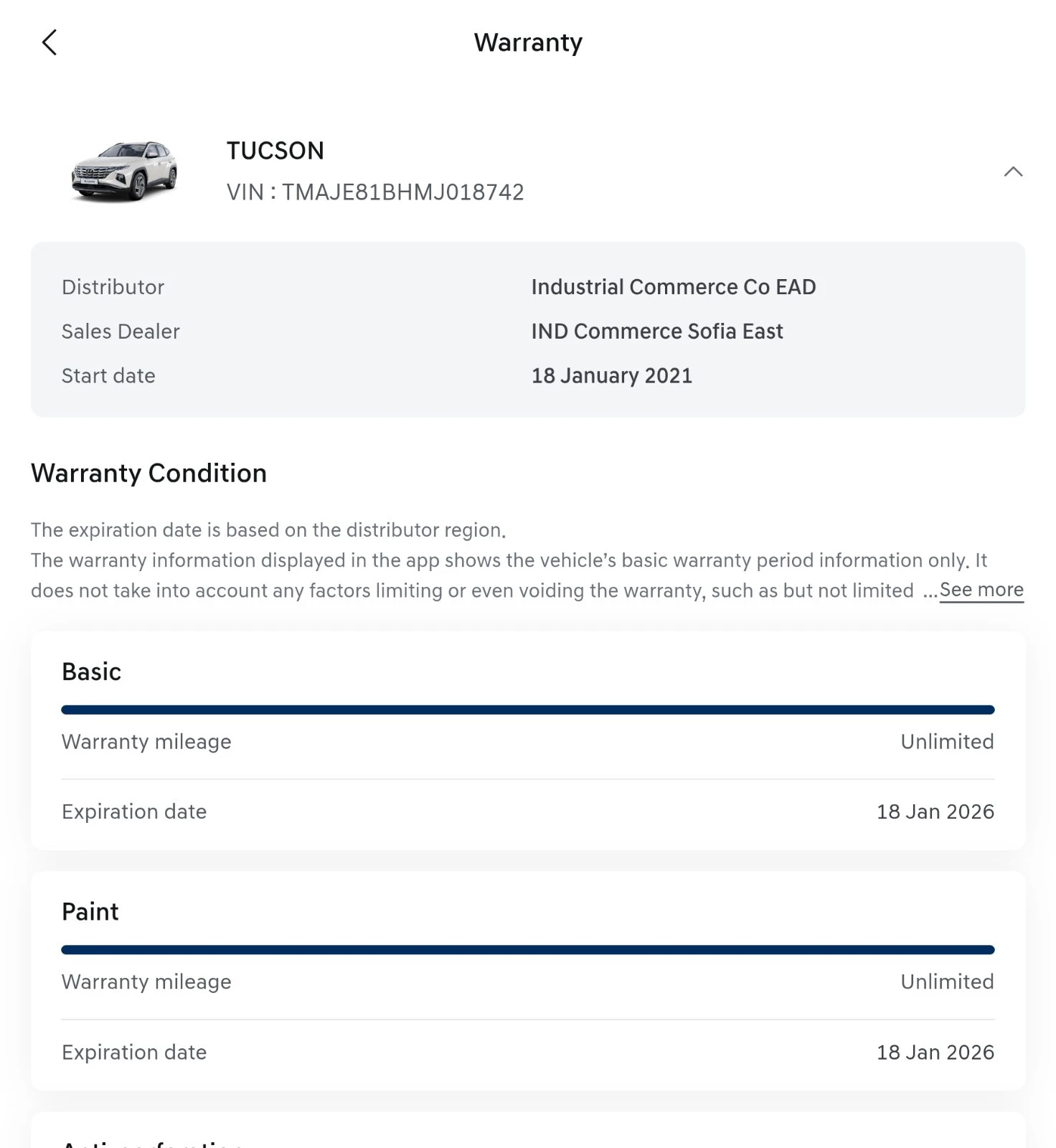This screenshot has height=1148, width=1056.
Task: Click the Paint warranty progress bar
Action: coord(528,949)
